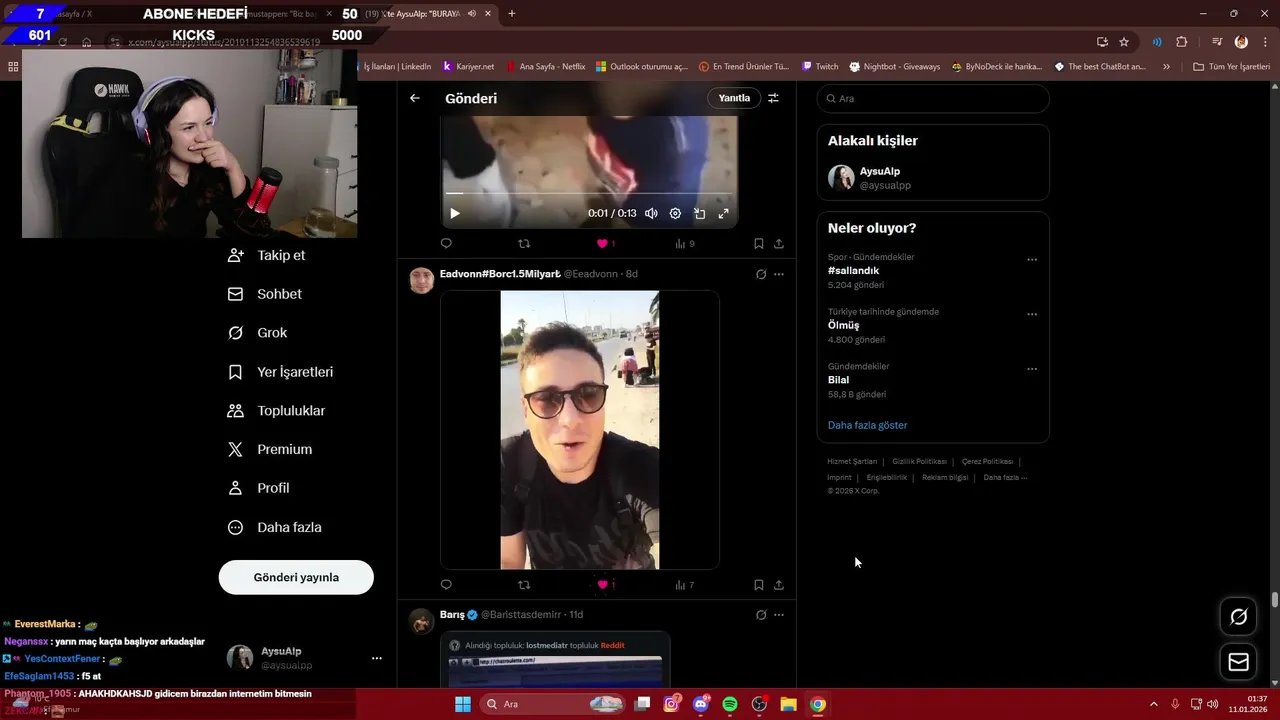This screenshot has height=720, width=1280.
Task: Open Premium in the sidebar
Action: point(270,450)
